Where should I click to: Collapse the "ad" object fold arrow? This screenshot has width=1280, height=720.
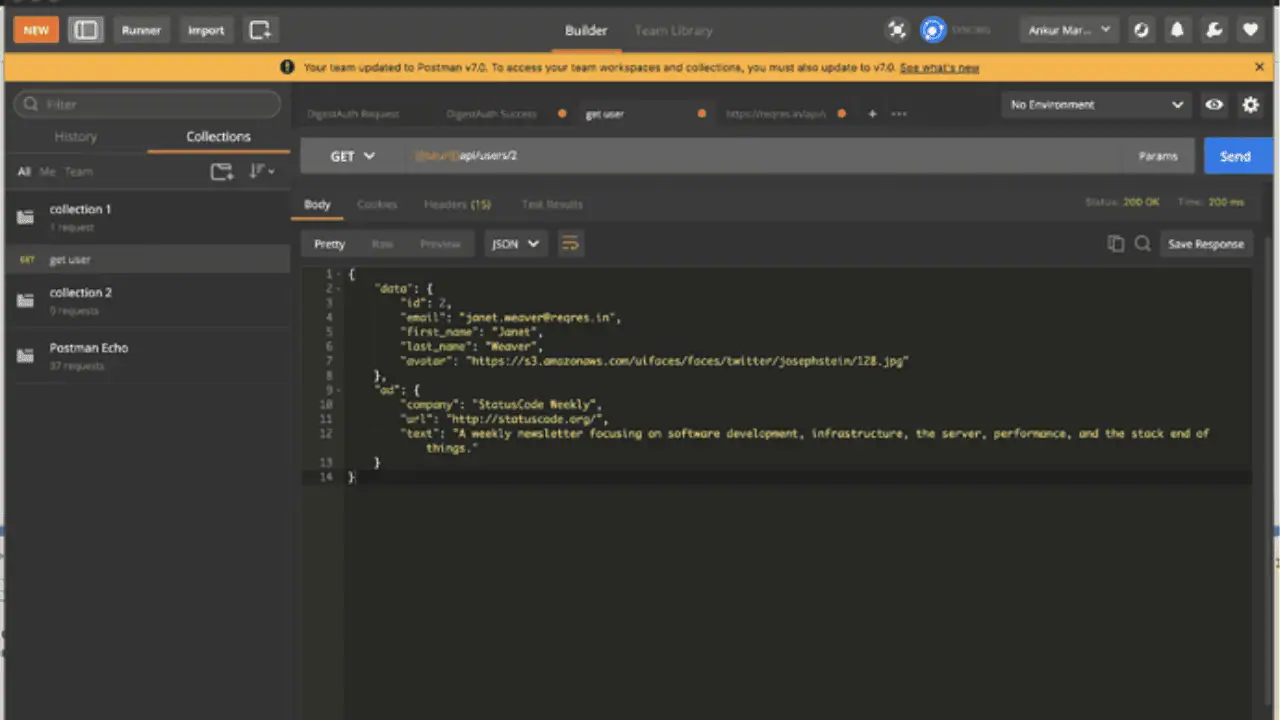click(338, 390)
